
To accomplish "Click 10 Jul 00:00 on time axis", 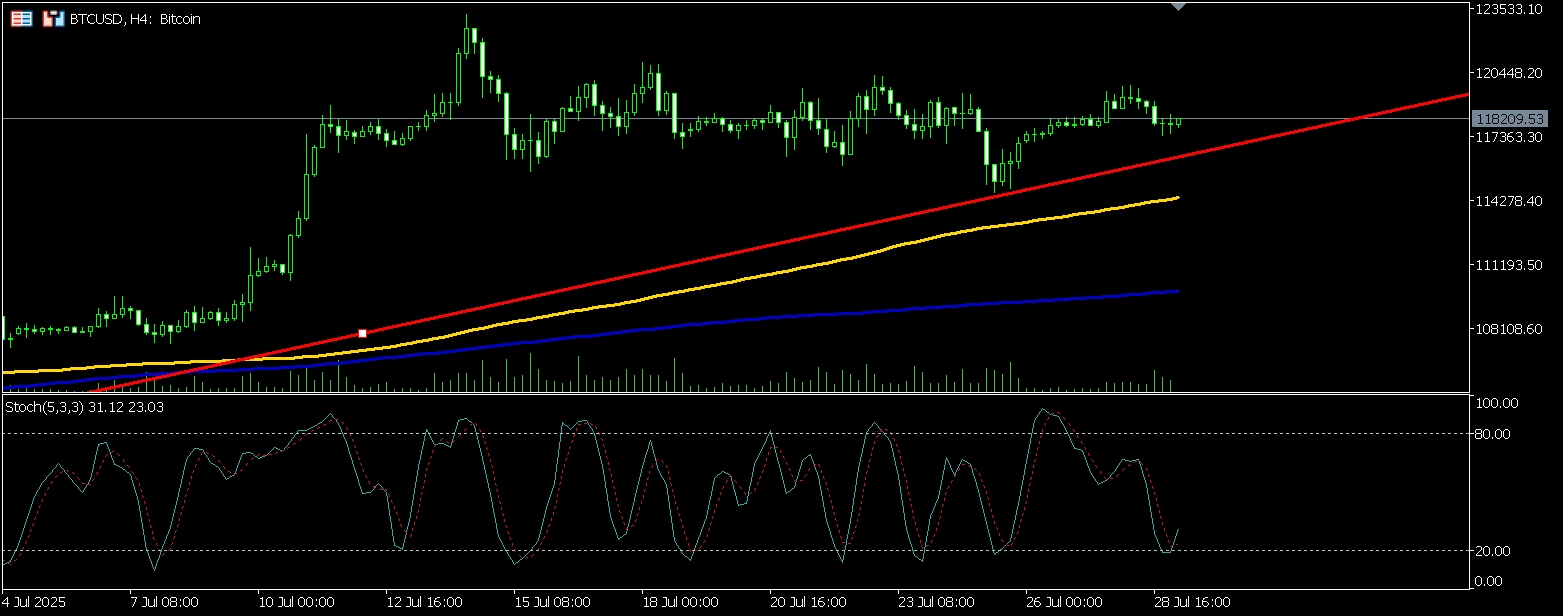I will click(x=296, y=603).
